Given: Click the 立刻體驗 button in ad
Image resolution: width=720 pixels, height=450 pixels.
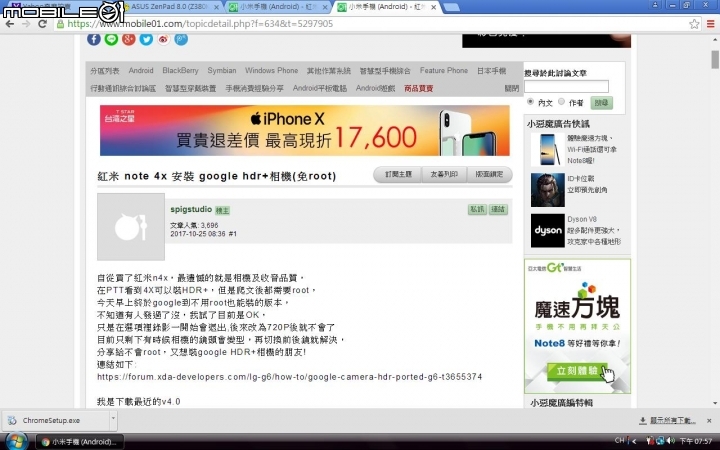Looking at the screenshot, I should (578, 371).
